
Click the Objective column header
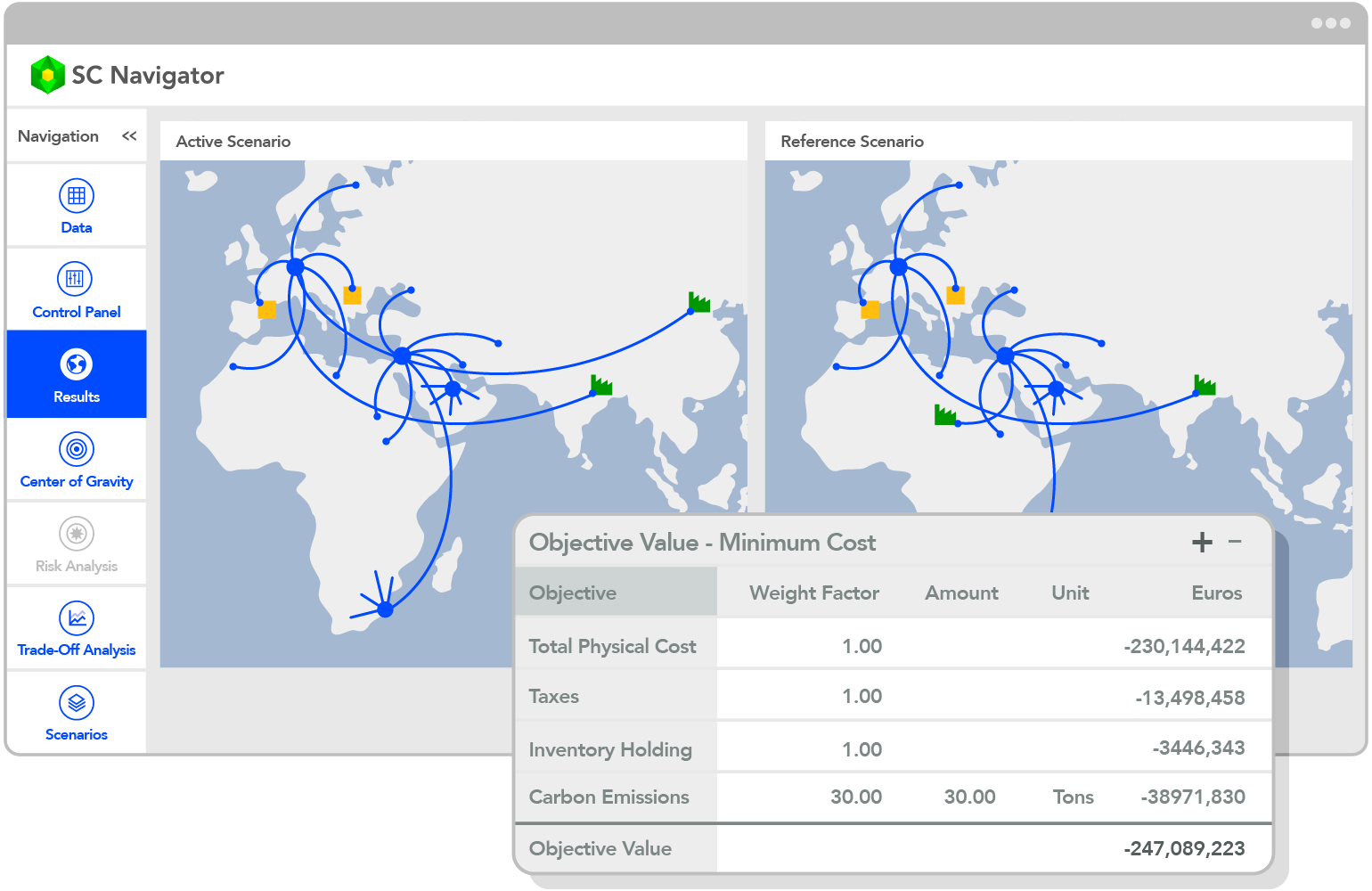point(573,593)
